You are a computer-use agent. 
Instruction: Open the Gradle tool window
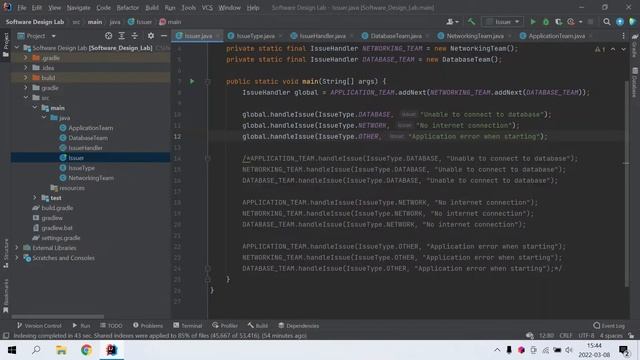coord(635,45)
